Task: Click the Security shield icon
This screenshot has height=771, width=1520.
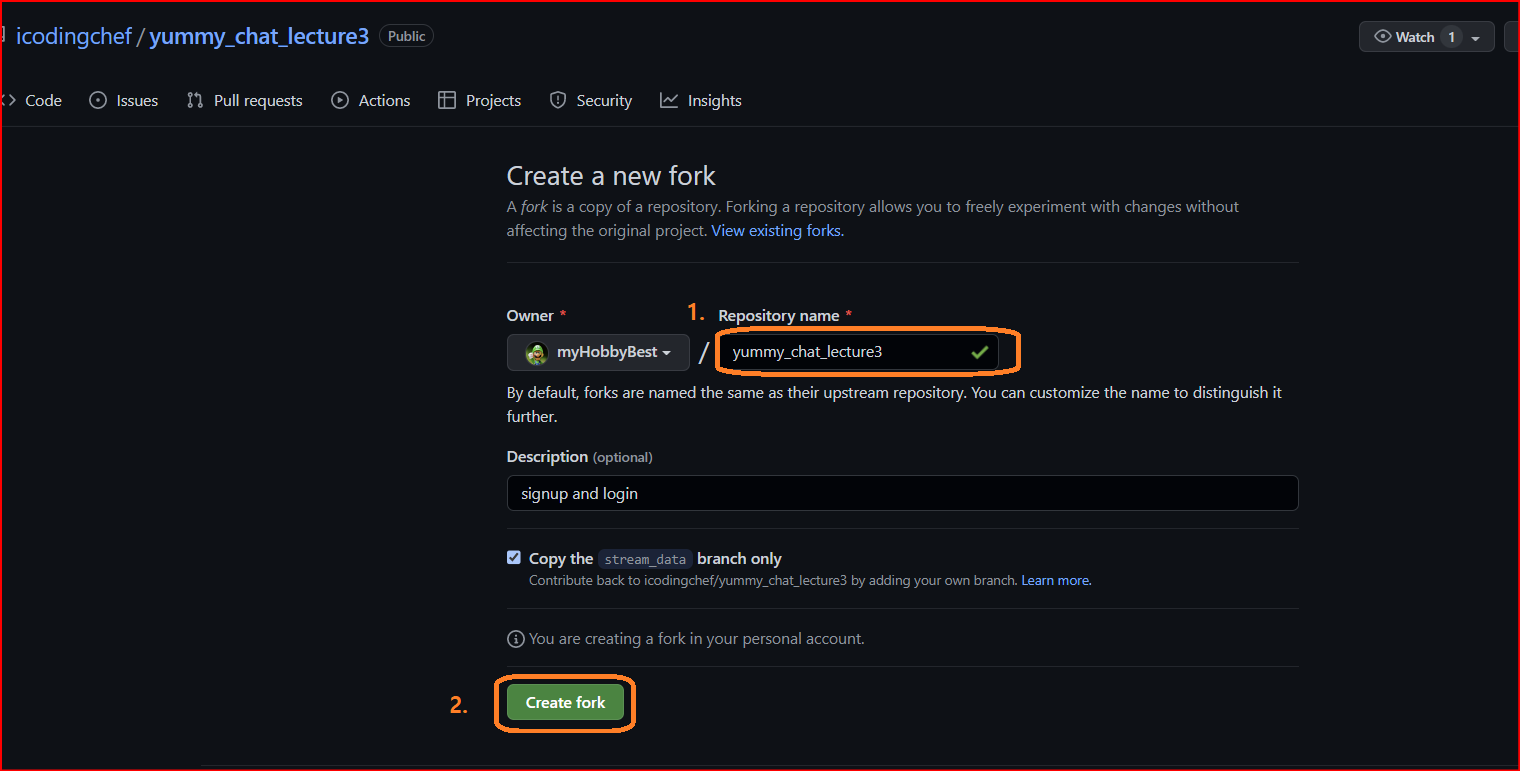Action: pos(558,100)
